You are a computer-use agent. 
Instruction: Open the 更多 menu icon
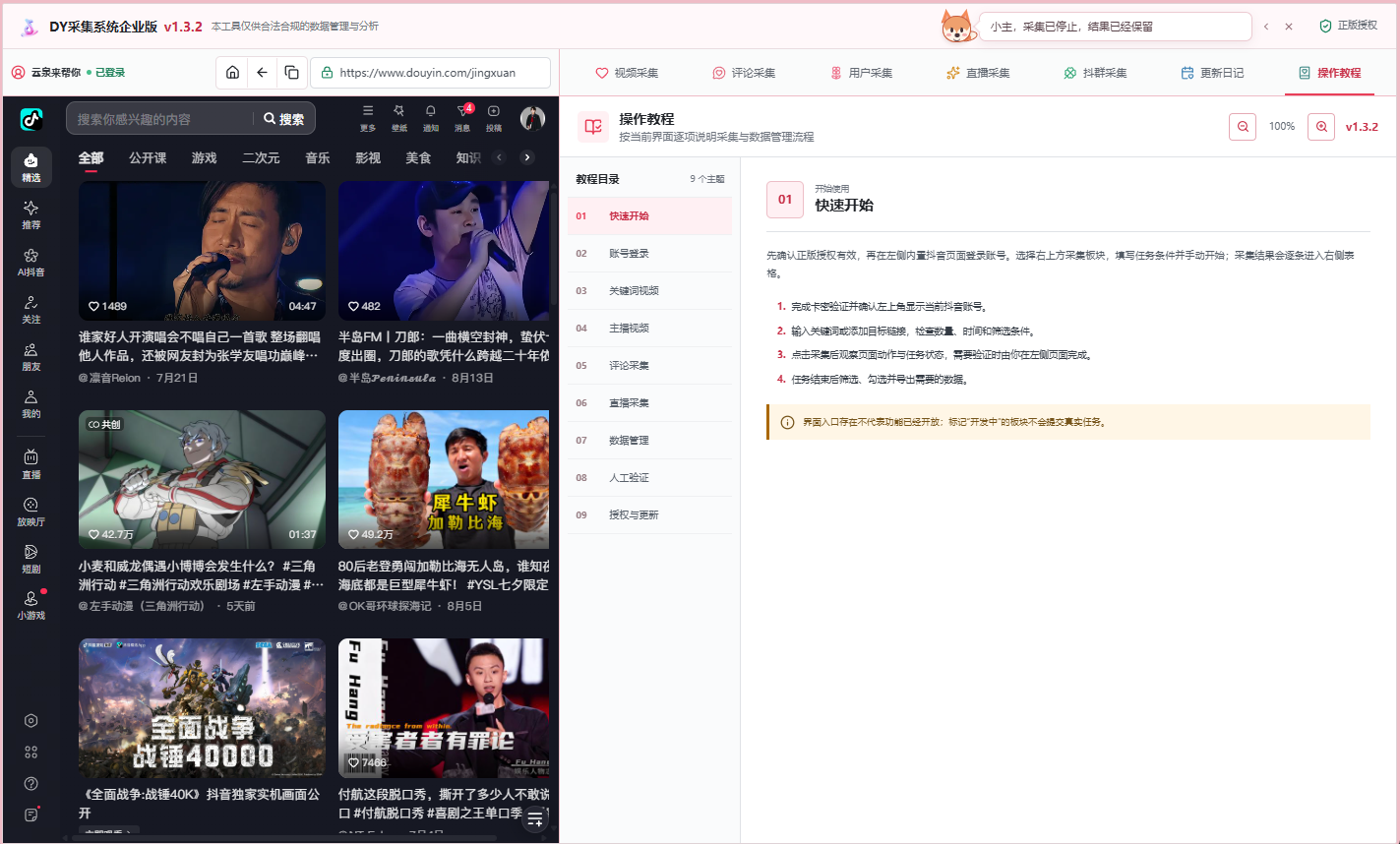(x=368, y=118)
